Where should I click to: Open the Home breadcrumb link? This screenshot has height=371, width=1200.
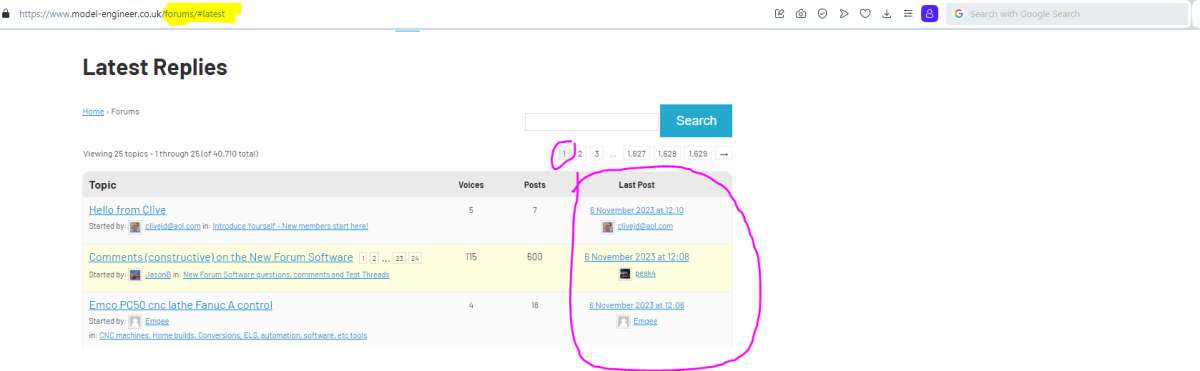(x=93, y=112)
